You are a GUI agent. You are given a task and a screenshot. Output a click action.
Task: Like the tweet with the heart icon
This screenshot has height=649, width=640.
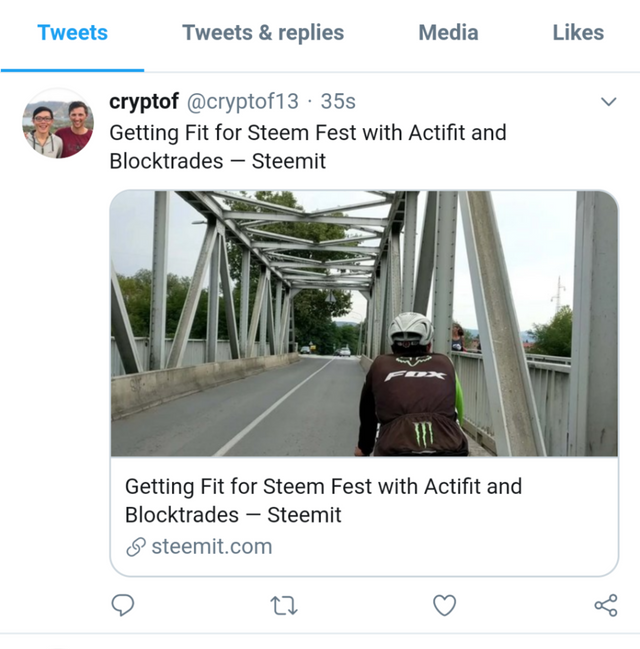[x=445, y=605]
